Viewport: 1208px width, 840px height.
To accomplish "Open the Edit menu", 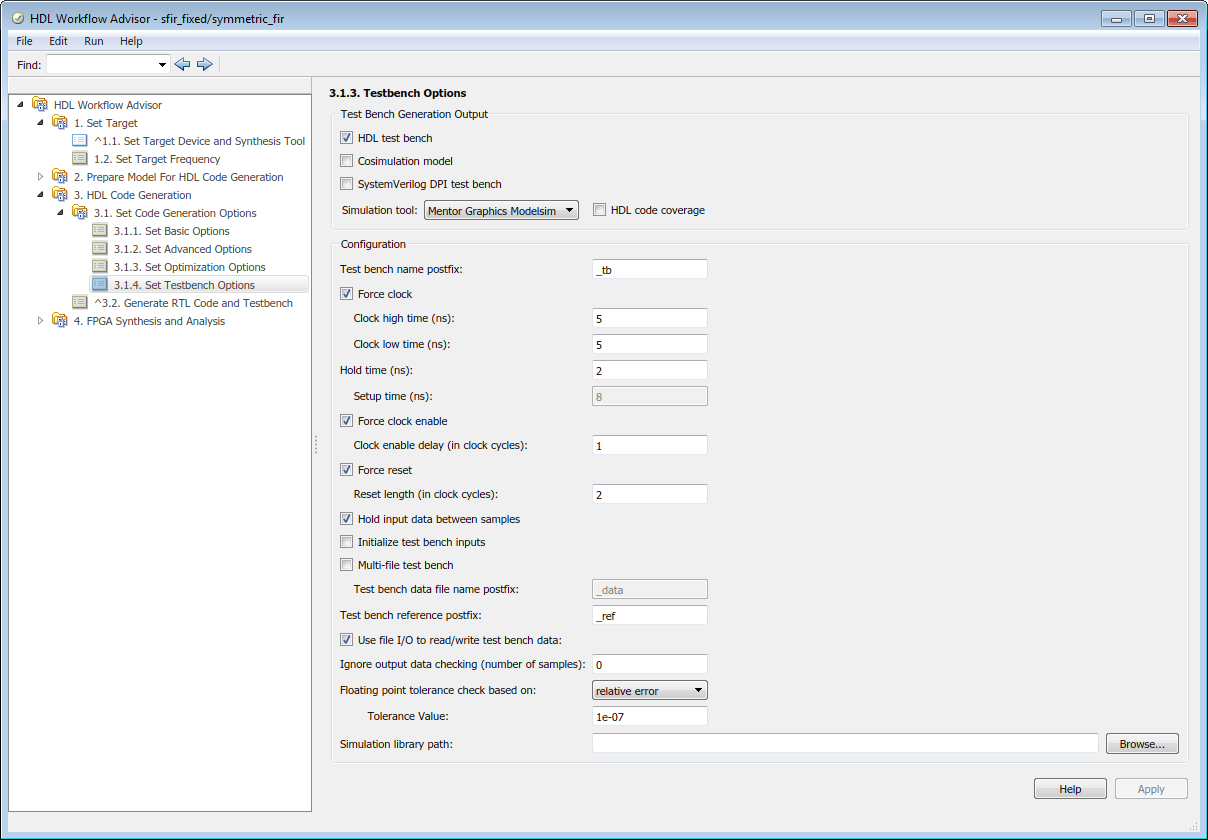I will [58, 41].
